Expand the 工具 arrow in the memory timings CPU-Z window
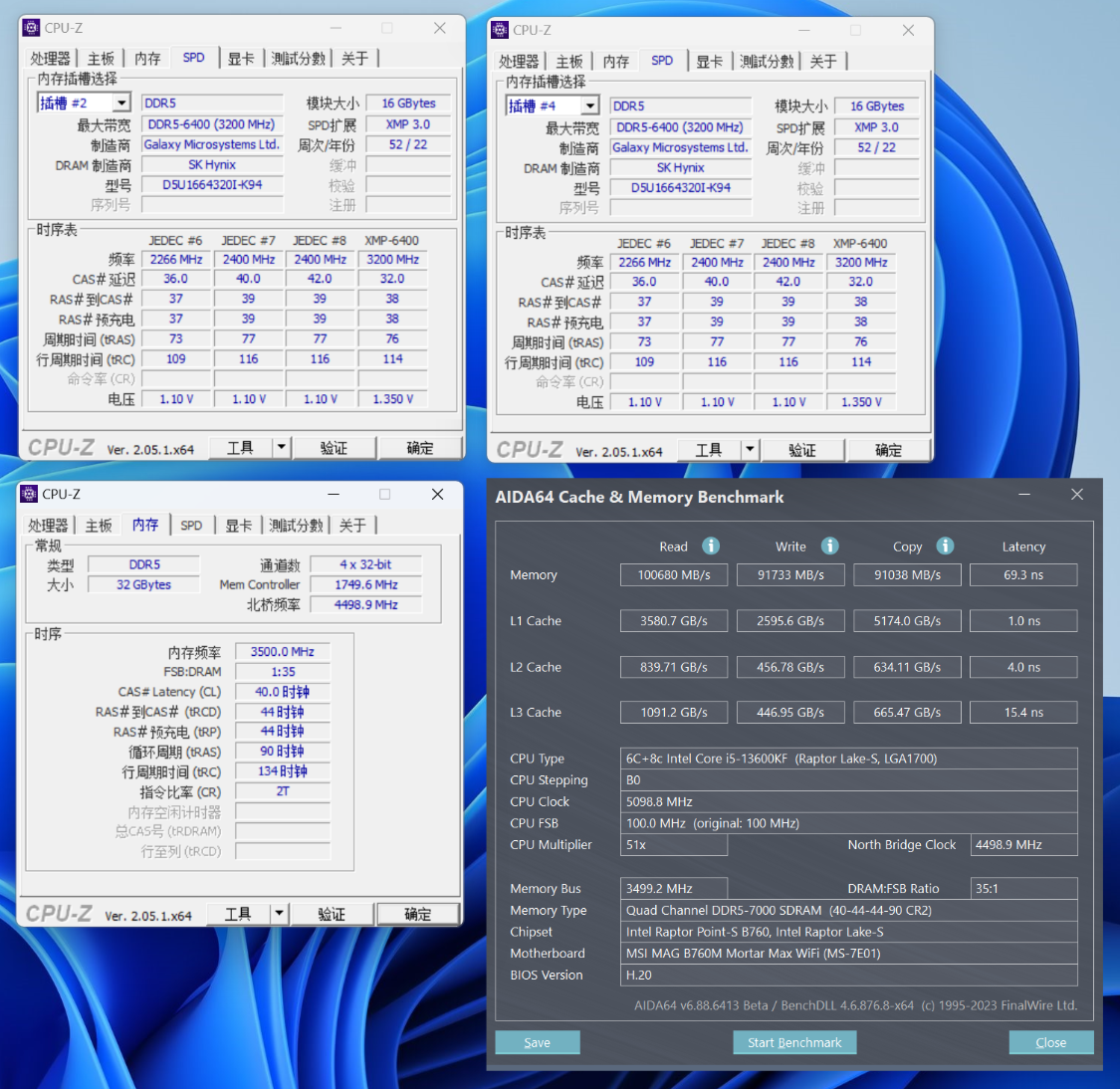 point(280,914)
